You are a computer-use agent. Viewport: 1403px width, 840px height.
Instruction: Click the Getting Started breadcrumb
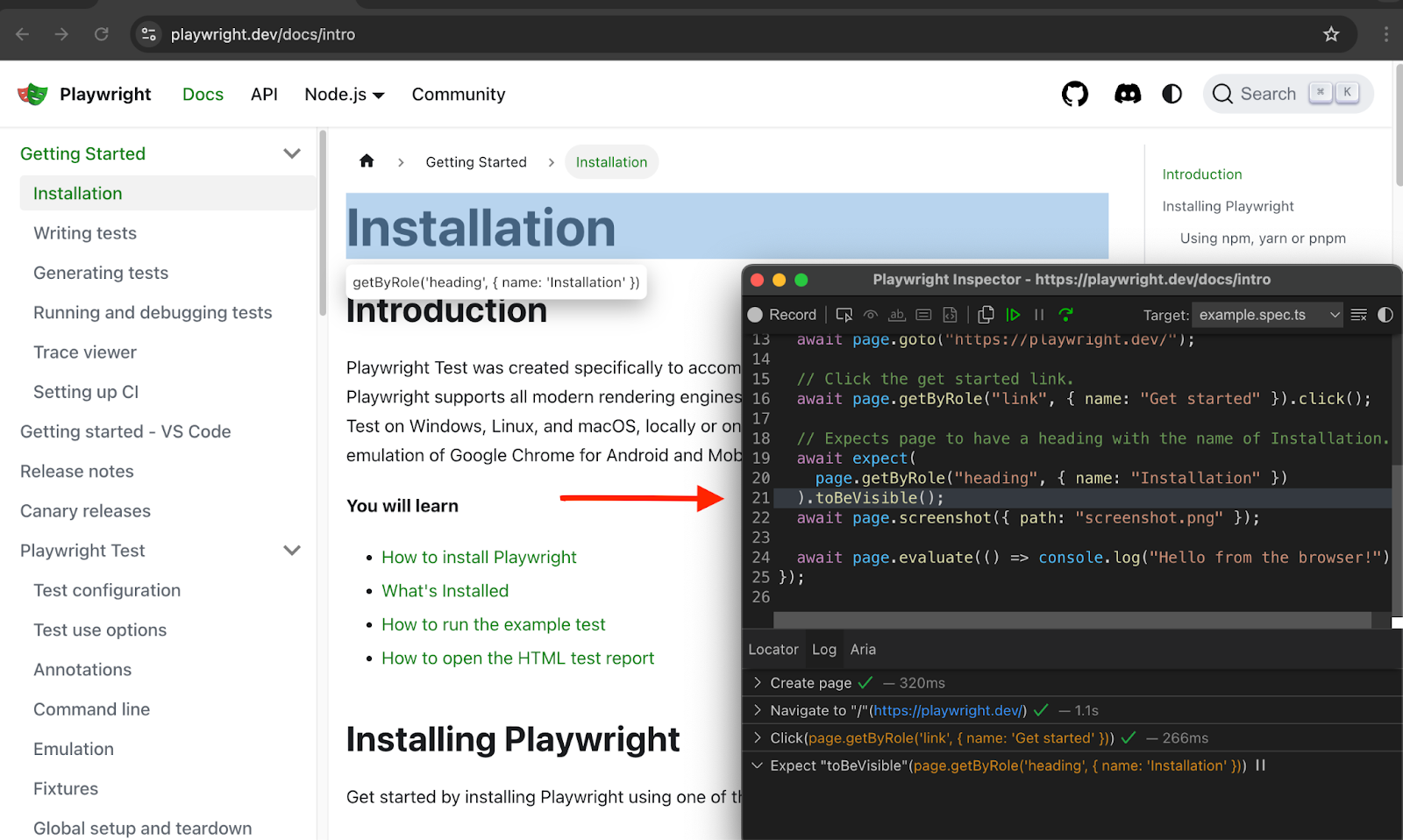(x=476, y=162)
